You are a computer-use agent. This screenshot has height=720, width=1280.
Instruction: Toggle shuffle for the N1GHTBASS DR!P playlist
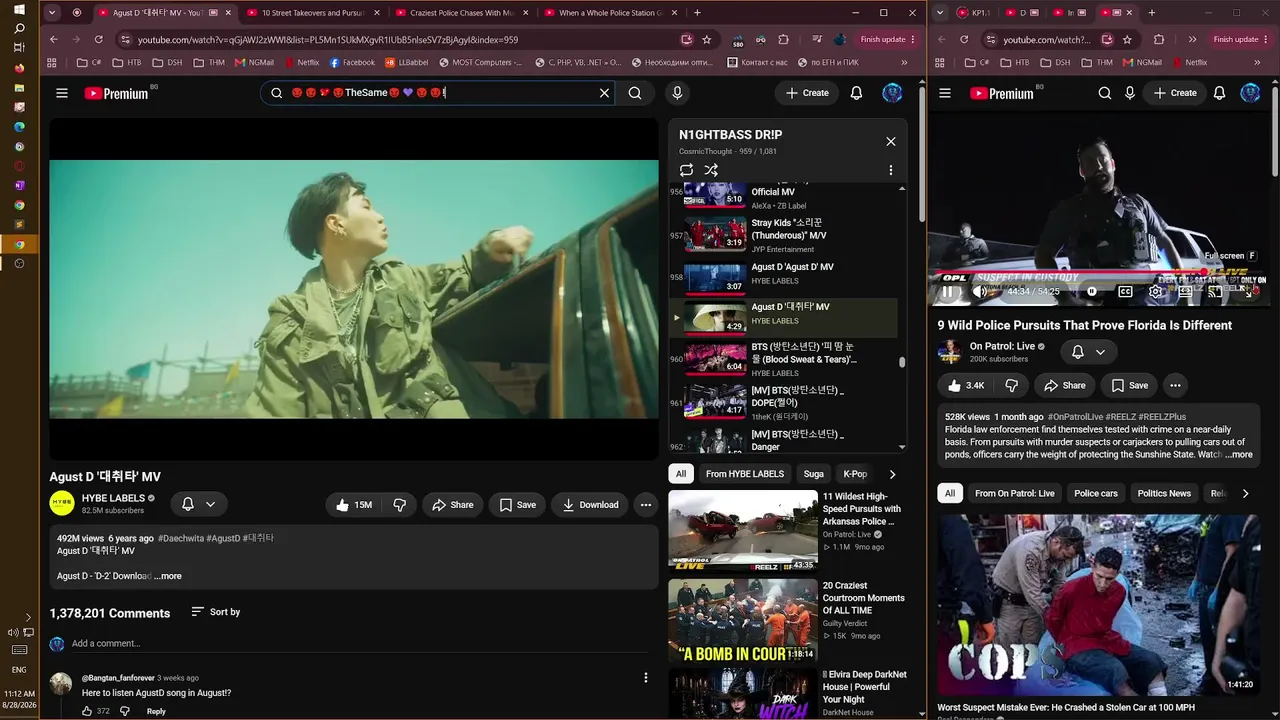coord(711,170)
